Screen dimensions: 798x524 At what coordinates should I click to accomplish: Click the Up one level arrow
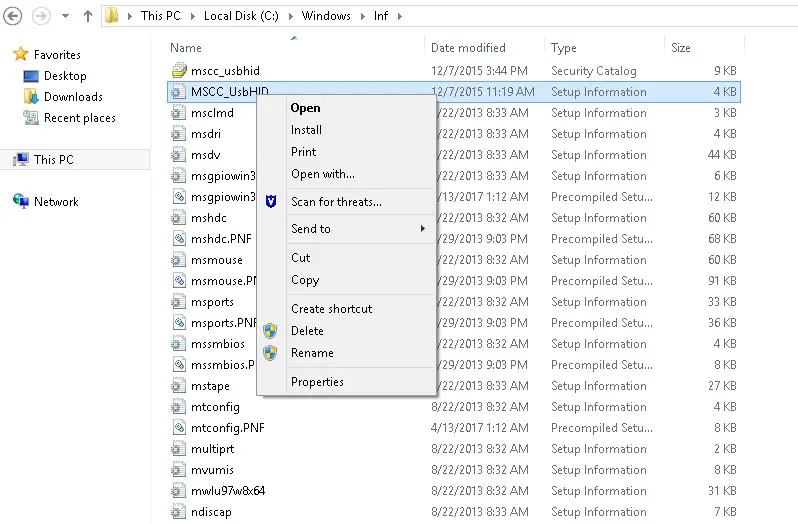tap(88, 16)
